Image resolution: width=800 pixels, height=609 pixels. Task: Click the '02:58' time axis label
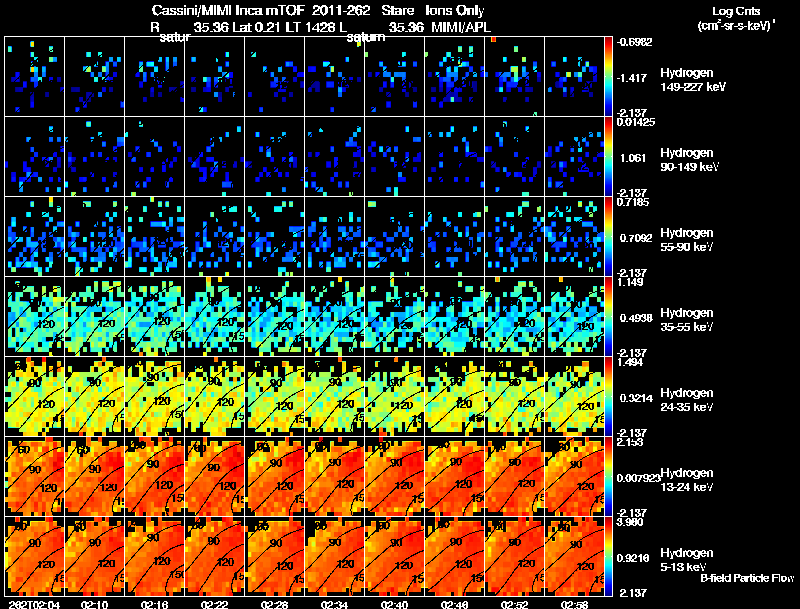(574, 604)
